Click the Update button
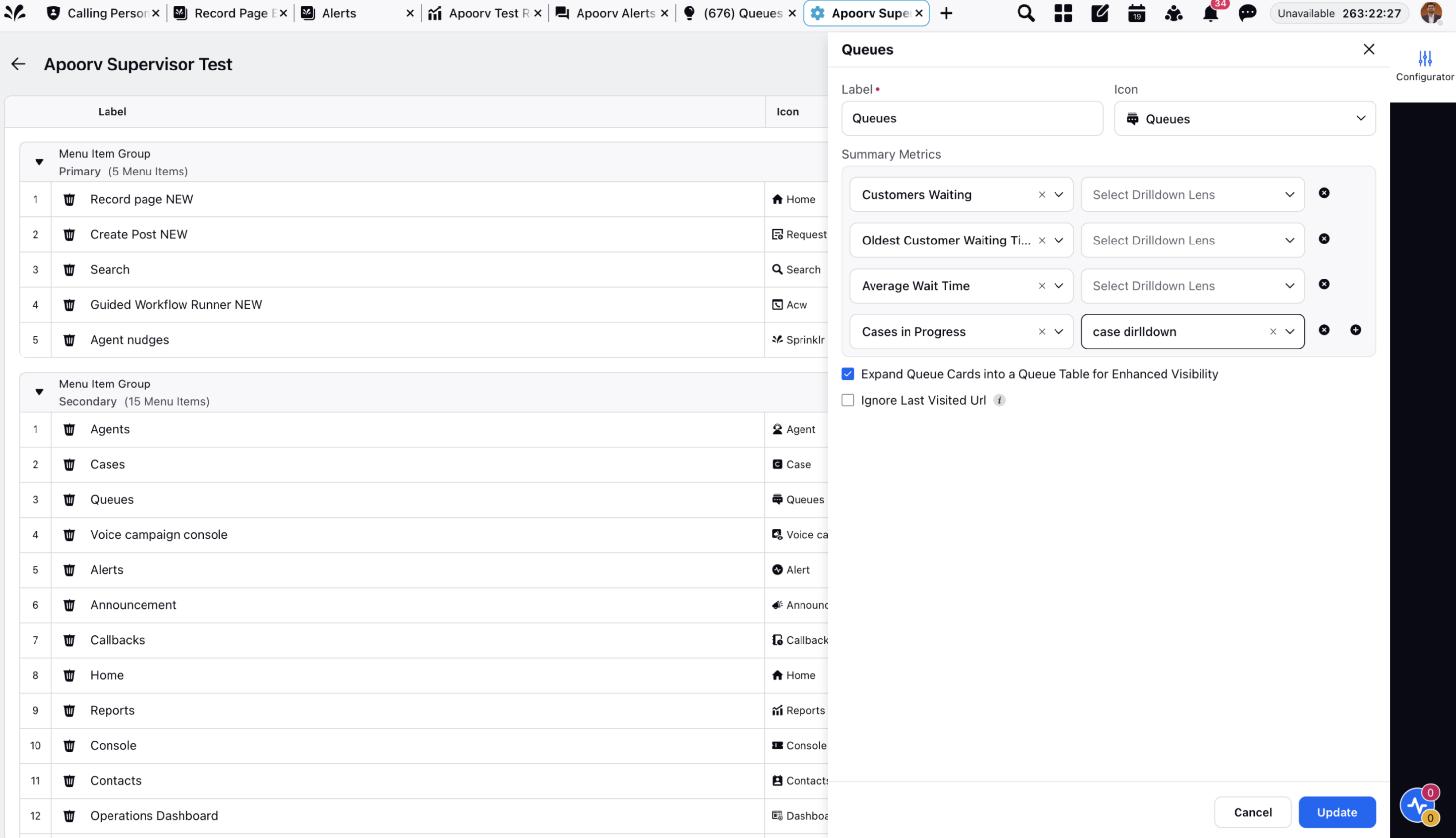The width and height of the screenshot is (1456, 838). [x=1337, y=812]
